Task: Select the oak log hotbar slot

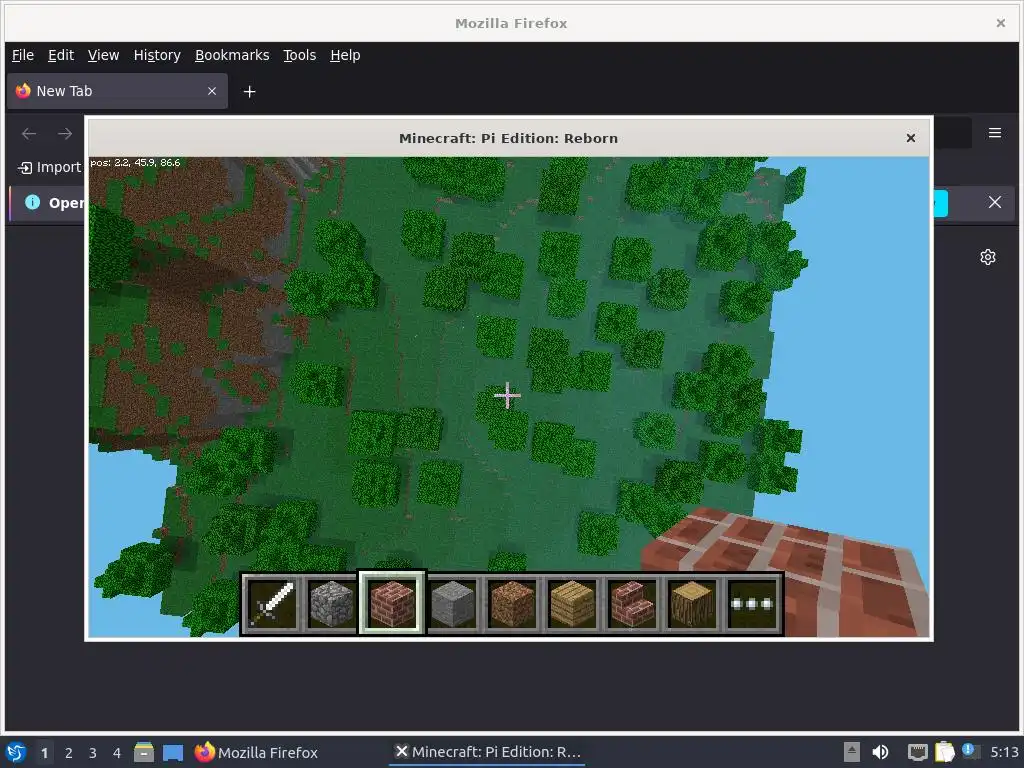Action: (692, 604)
